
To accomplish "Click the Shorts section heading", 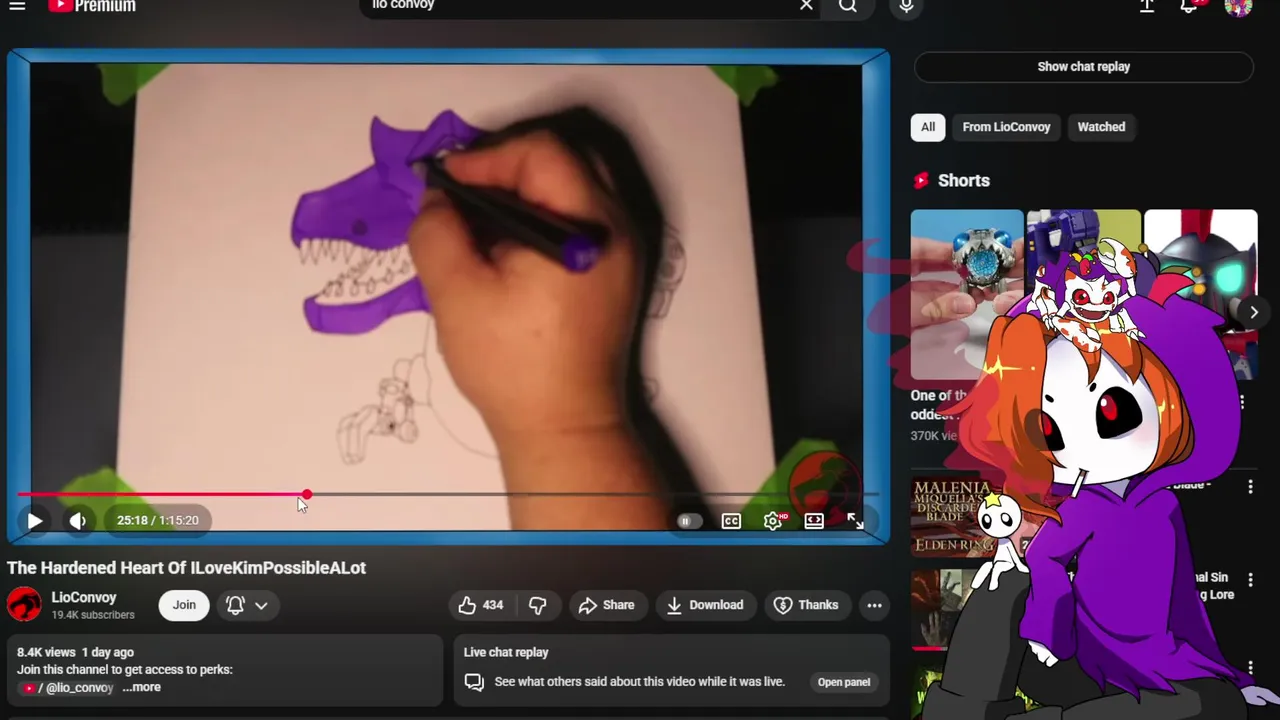I will coord(952,180).
